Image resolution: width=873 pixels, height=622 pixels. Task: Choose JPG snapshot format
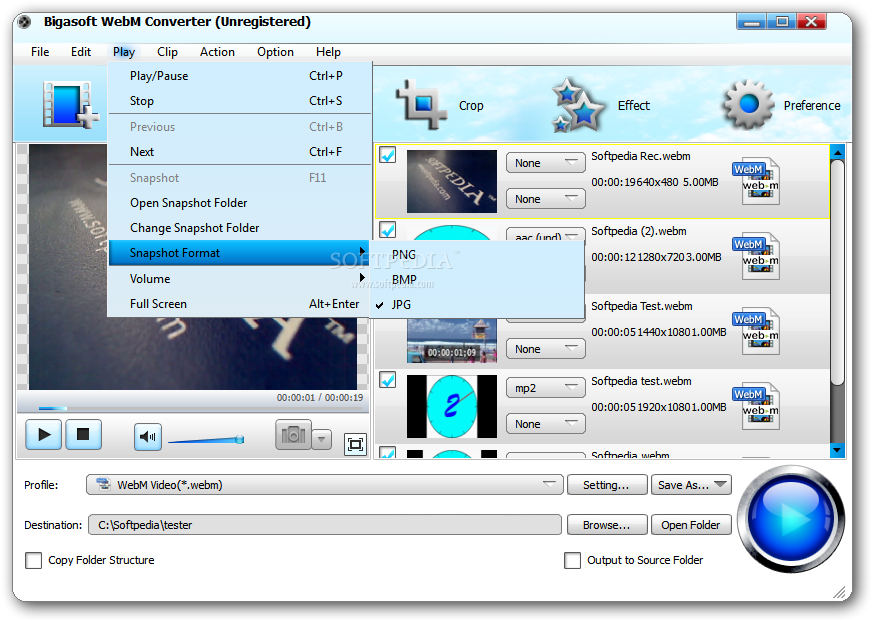[x=477, y=305]
